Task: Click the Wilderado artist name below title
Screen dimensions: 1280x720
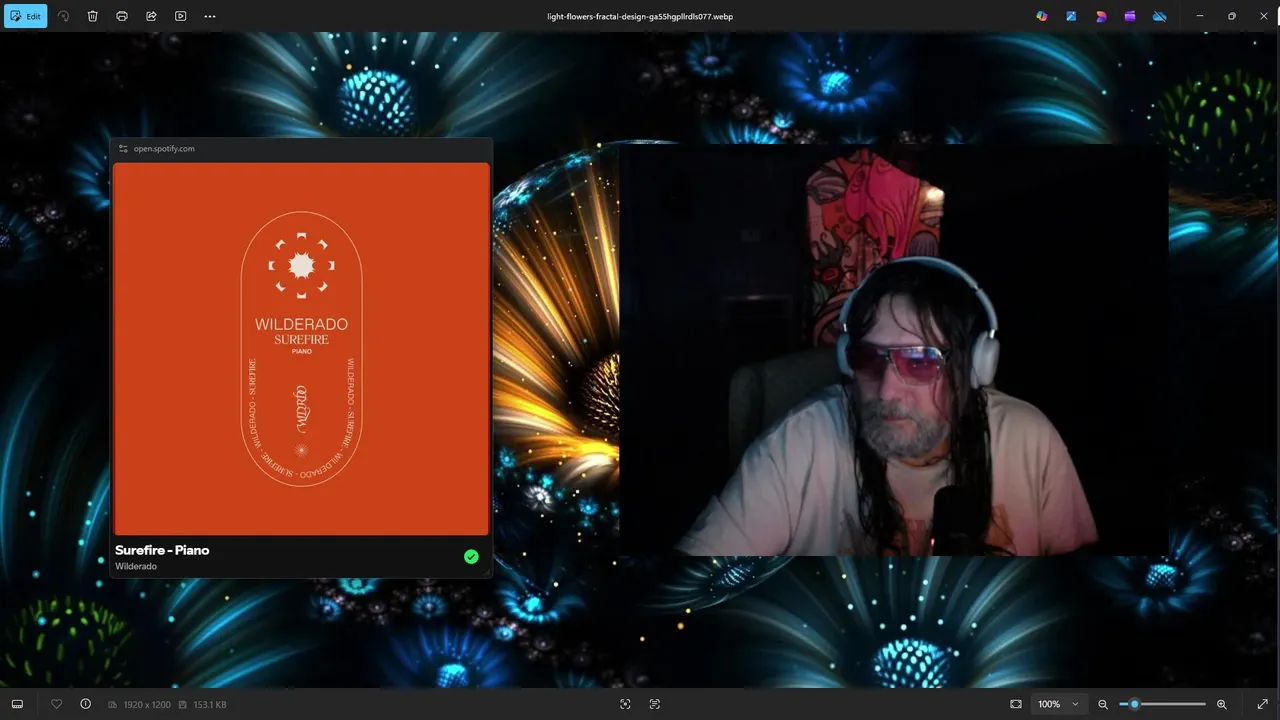Action: (x=136, y=566)
